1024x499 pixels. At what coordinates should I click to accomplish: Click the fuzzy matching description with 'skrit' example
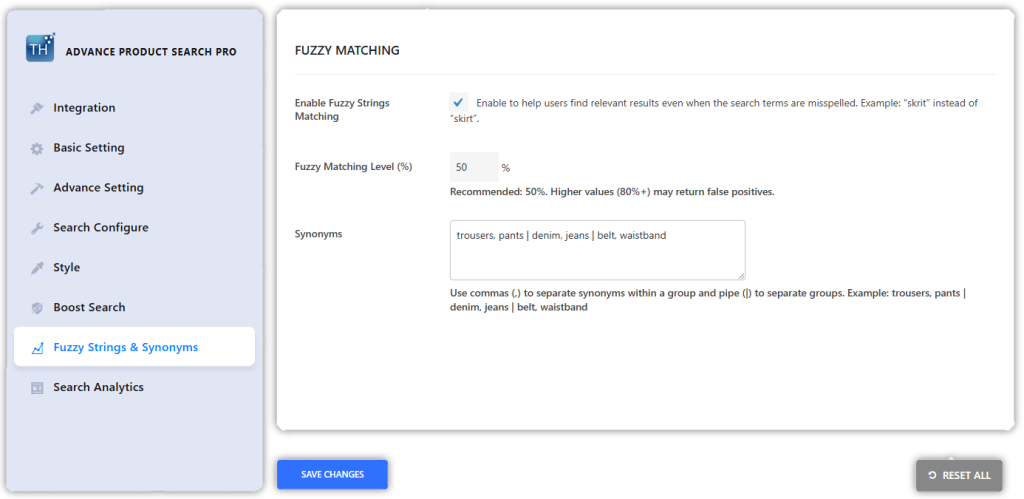pos(714,111)
